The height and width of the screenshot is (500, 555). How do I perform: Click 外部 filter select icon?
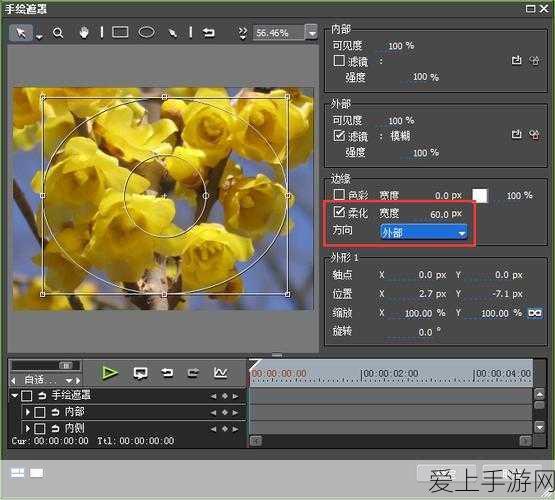tap(516, 134)
